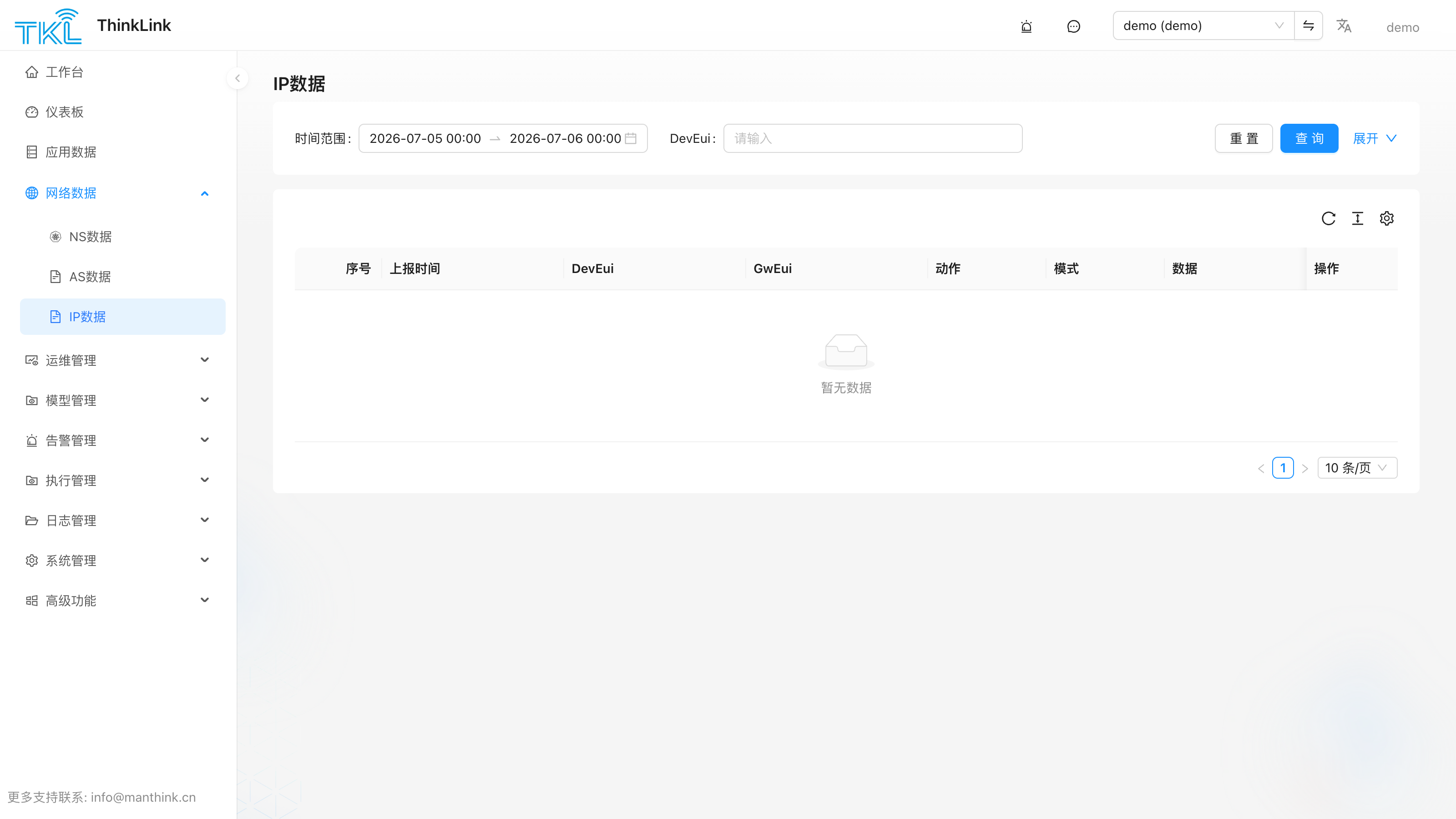Screen dimensions: 1456x819
Task: Expand the 告警管理 menu group
Action: 123,440
